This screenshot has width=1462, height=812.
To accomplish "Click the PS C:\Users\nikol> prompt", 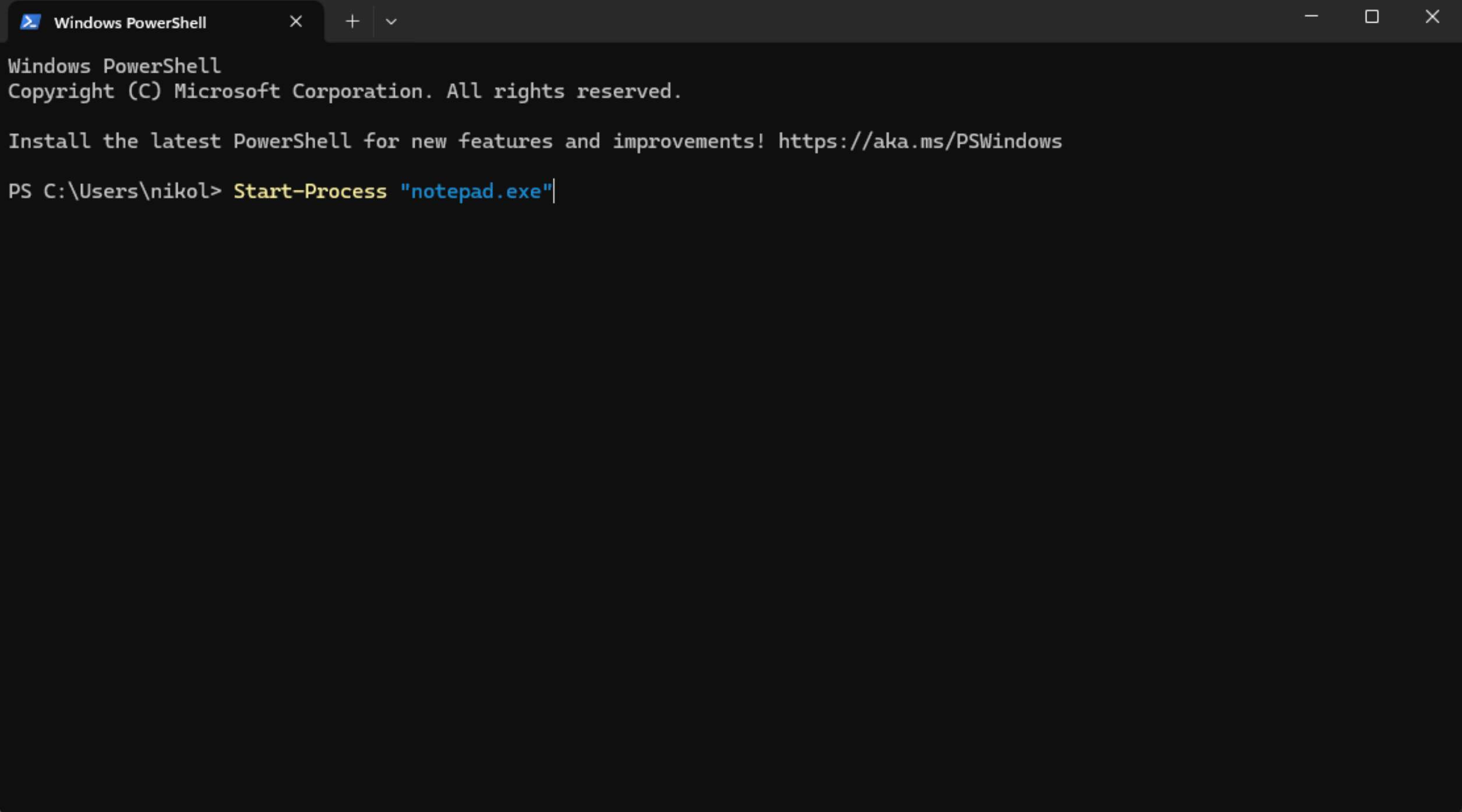I will [115, 192].
